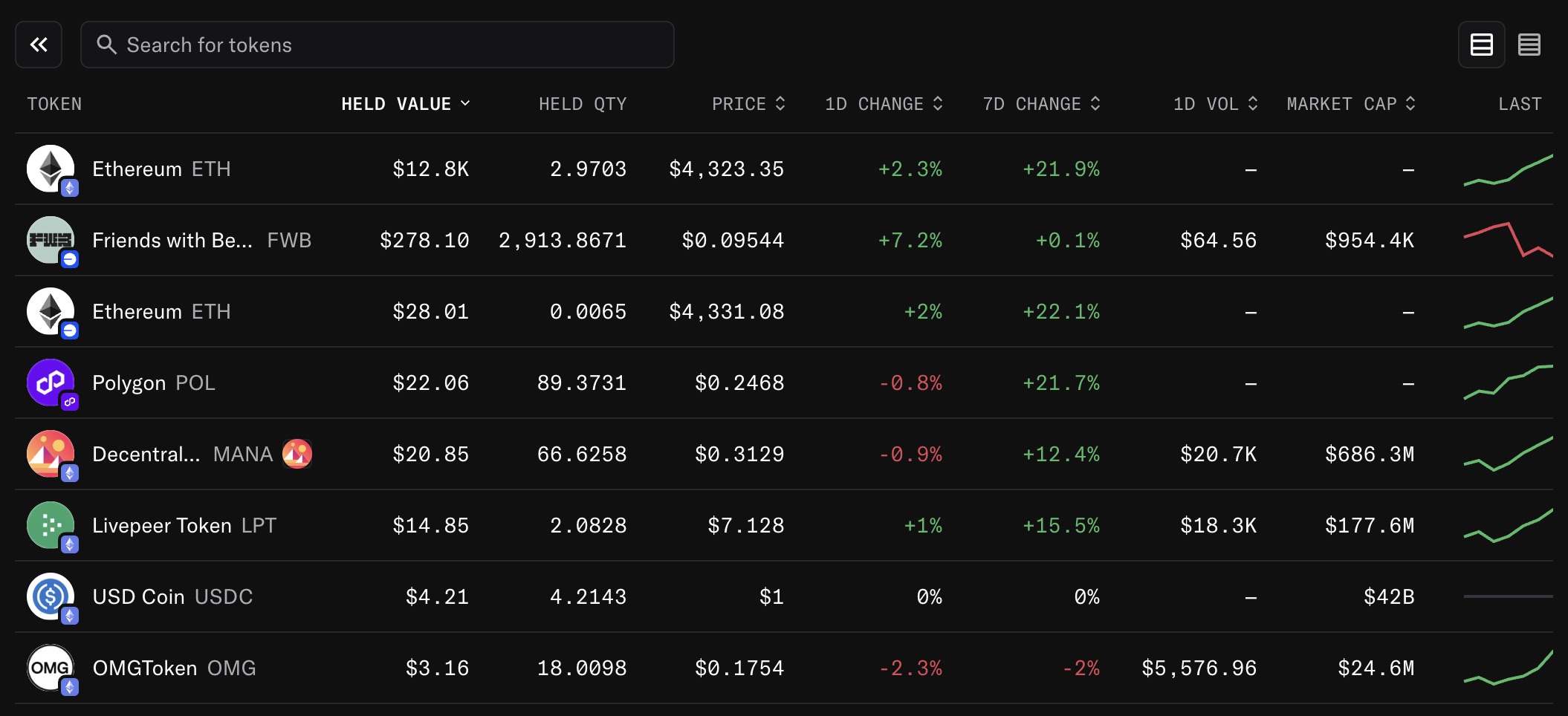
Task: Select Decentral... MANA token name
Action: coord(183,455)
